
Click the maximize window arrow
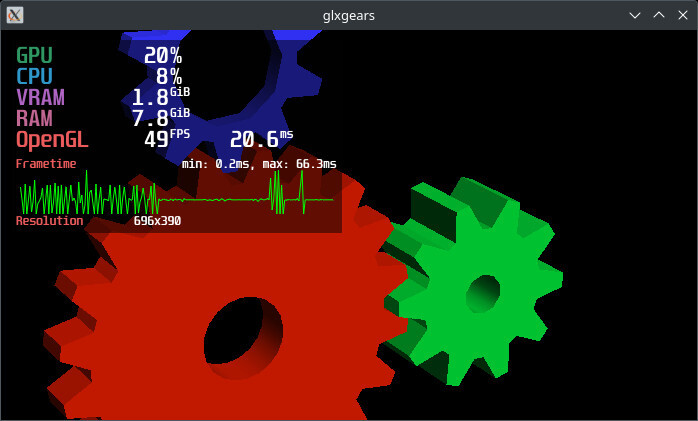coord(658,14)
